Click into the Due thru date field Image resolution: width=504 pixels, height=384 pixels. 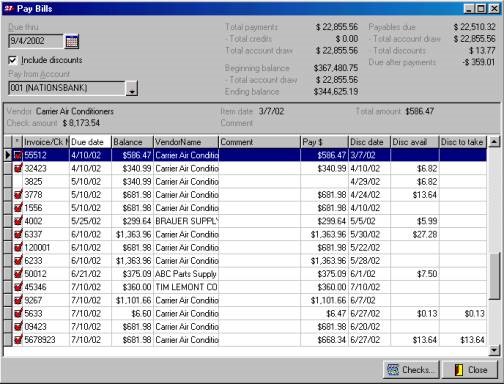click(36, 41)
